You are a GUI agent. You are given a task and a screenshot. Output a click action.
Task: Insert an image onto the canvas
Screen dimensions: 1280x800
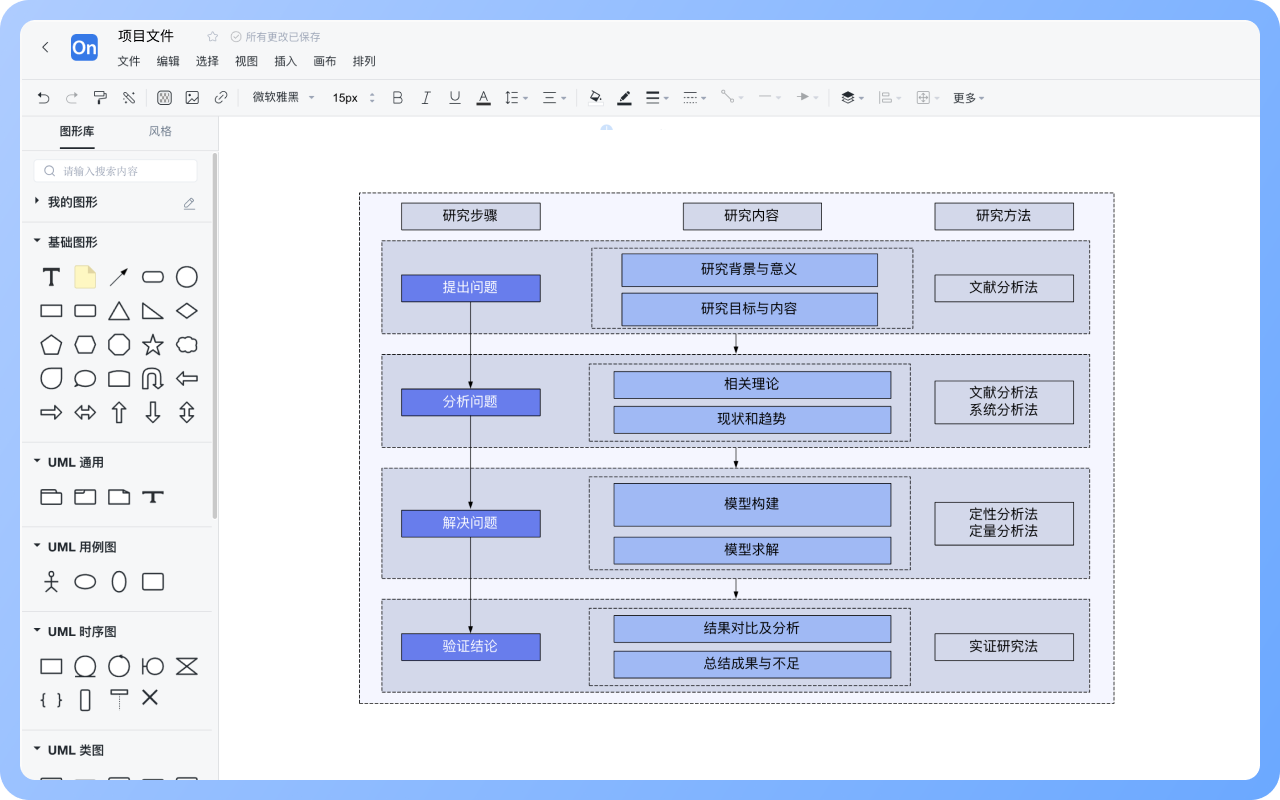click(192, 97)
